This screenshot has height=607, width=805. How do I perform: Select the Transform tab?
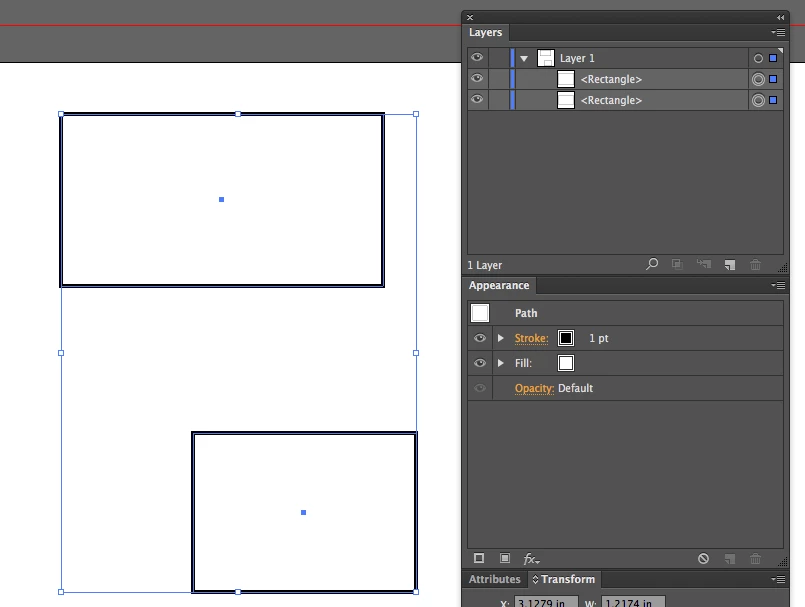point(564,579)
